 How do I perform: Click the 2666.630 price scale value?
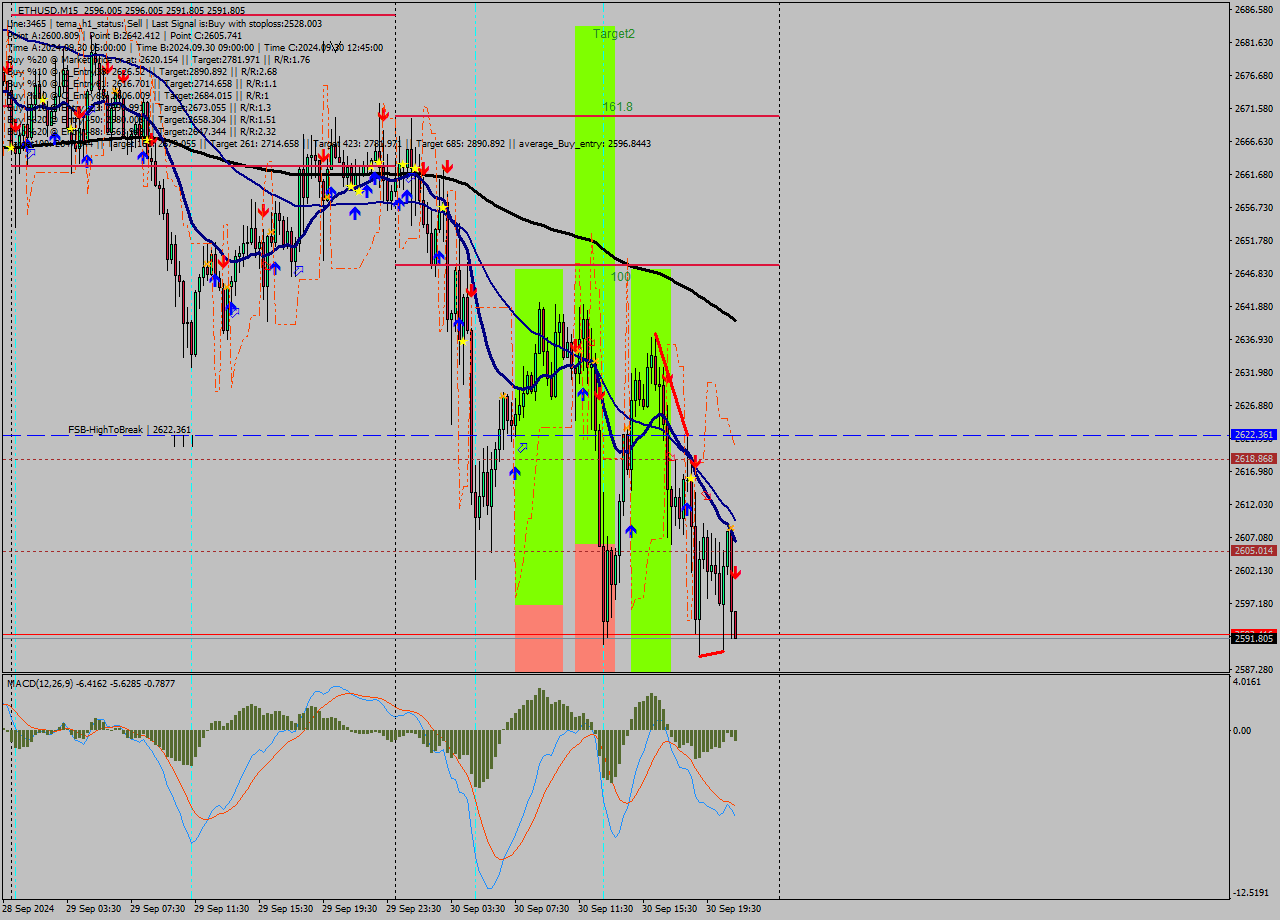(1254, 142)
